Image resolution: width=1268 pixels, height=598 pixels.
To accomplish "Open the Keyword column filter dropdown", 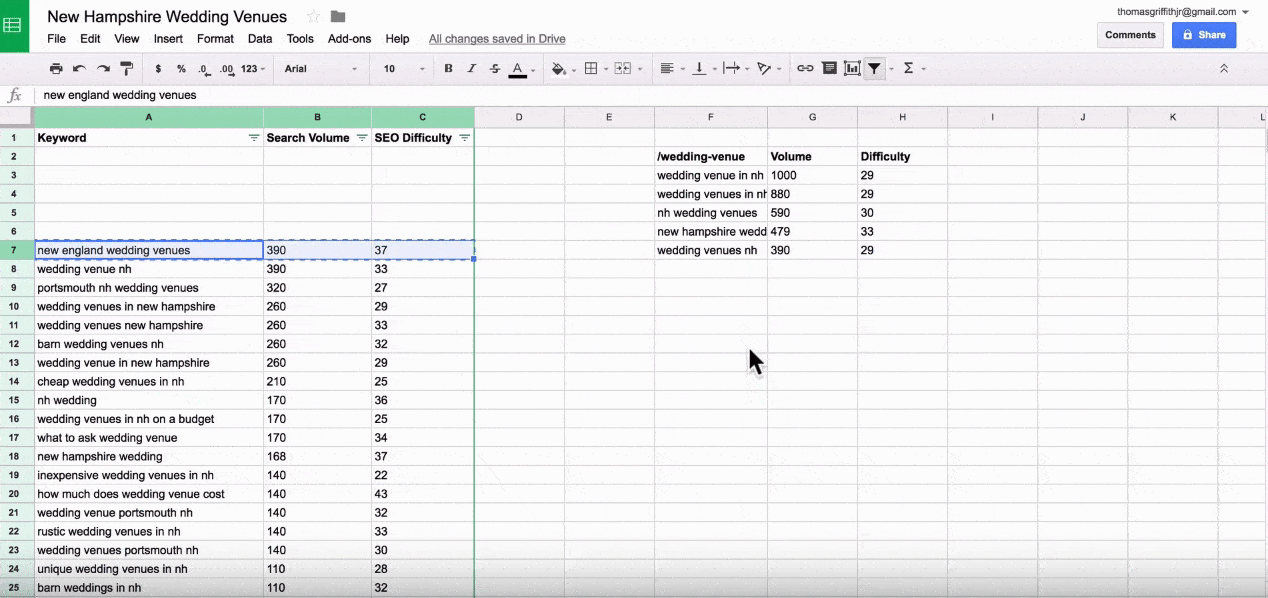I will 253,138.
